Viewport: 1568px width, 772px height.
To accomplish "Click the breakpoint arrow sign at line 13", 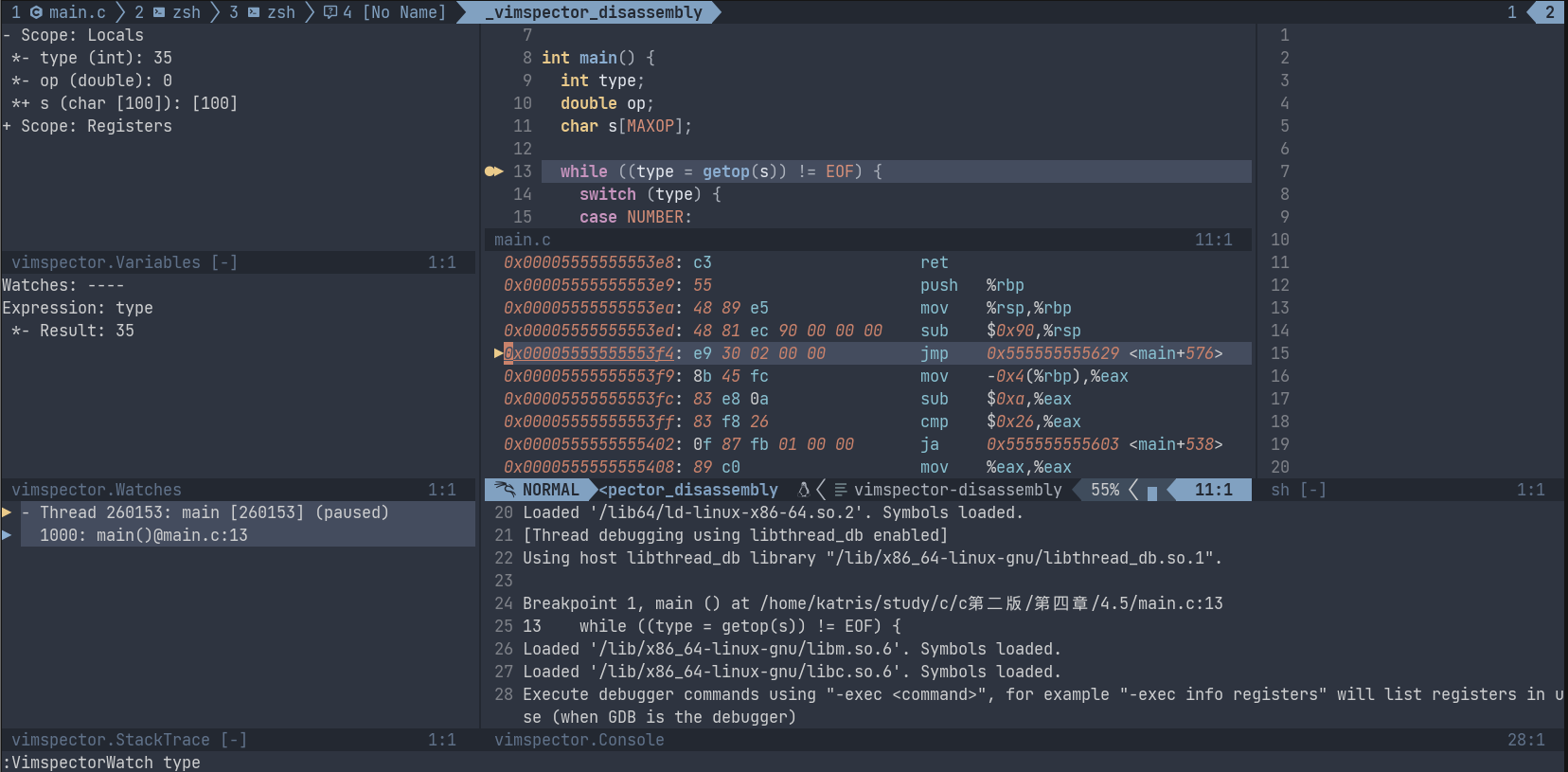I will pyautogui.click(x=494, y=171).
